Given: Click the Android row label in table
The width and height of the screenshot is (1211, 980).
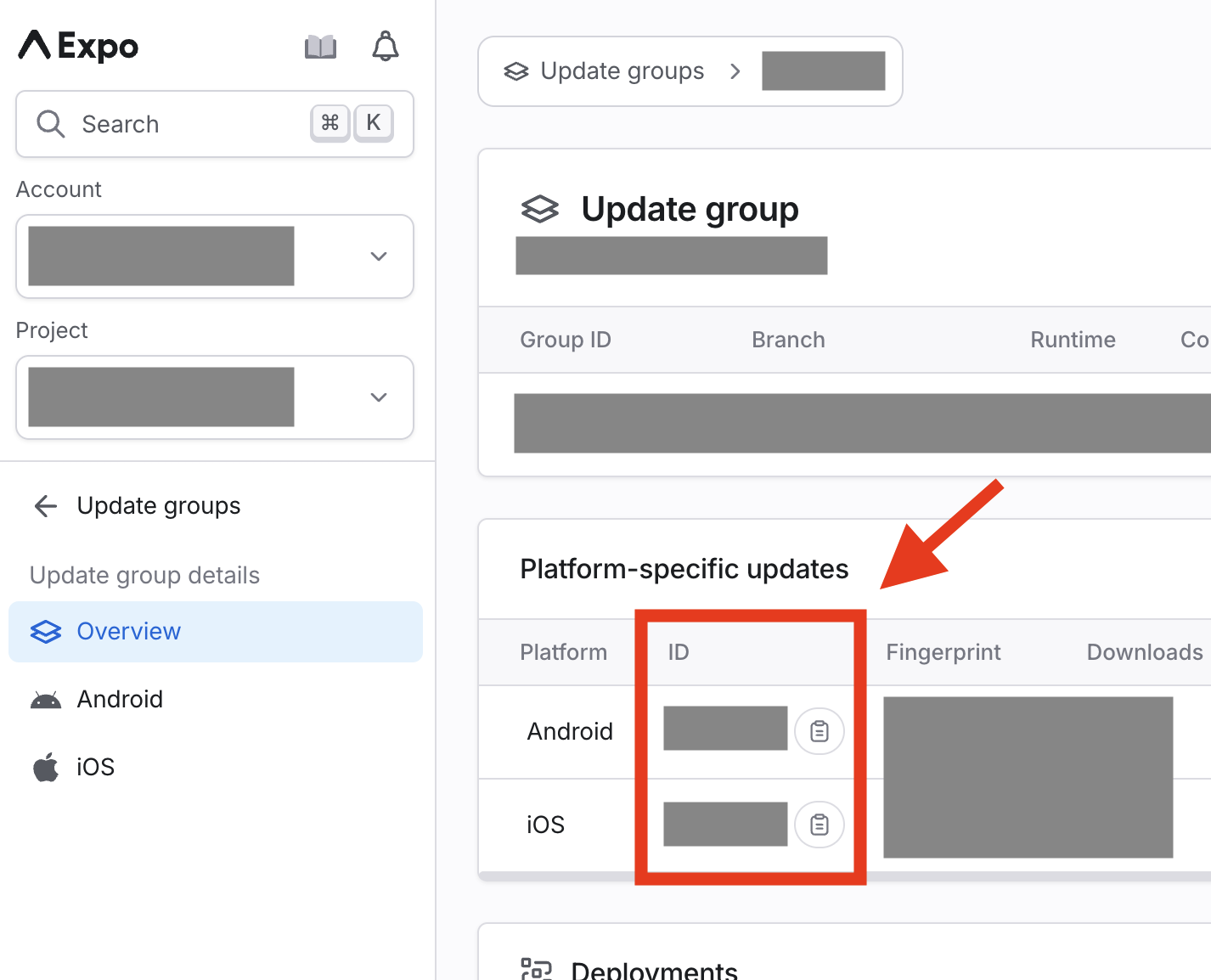Looking at the screenshot, I should [x=570, y=731].
